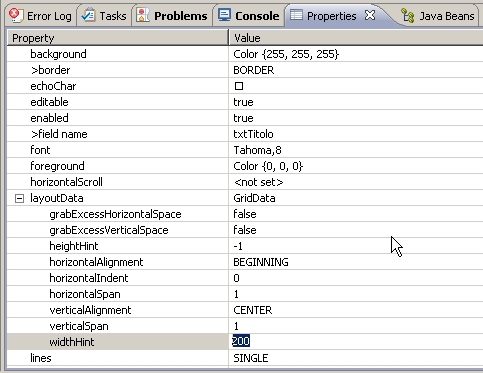Select grabExcessVerticalSpace property
The height and width of the screenshot is (373, 483).
tap(109, 230)
